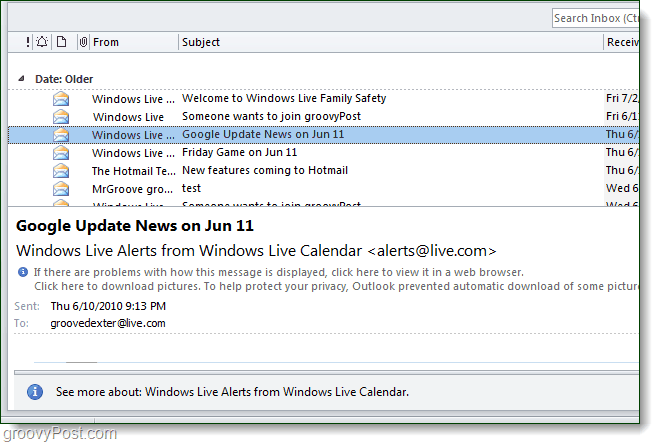
Task: Select Google Update News on Jun 11 message
Action: [263, 135]
